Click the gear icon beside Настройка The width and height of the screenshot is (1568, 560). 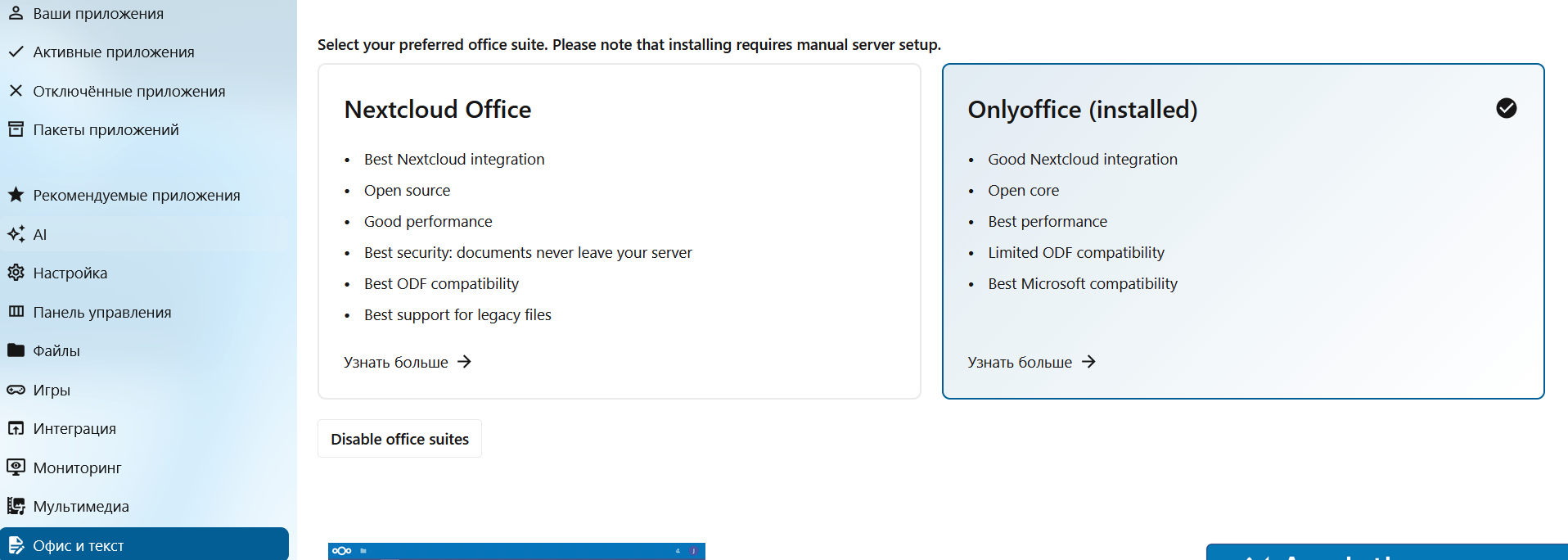[16, 273]
